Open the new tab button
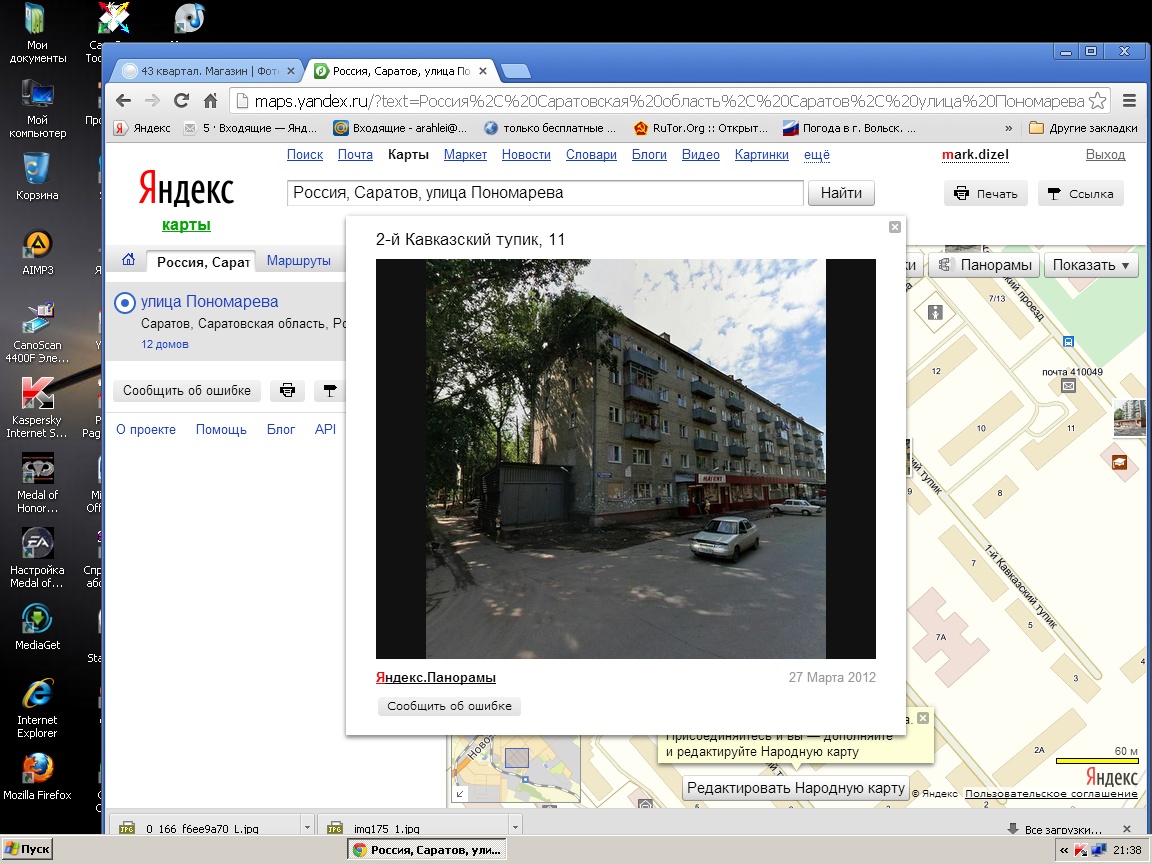 515,71
